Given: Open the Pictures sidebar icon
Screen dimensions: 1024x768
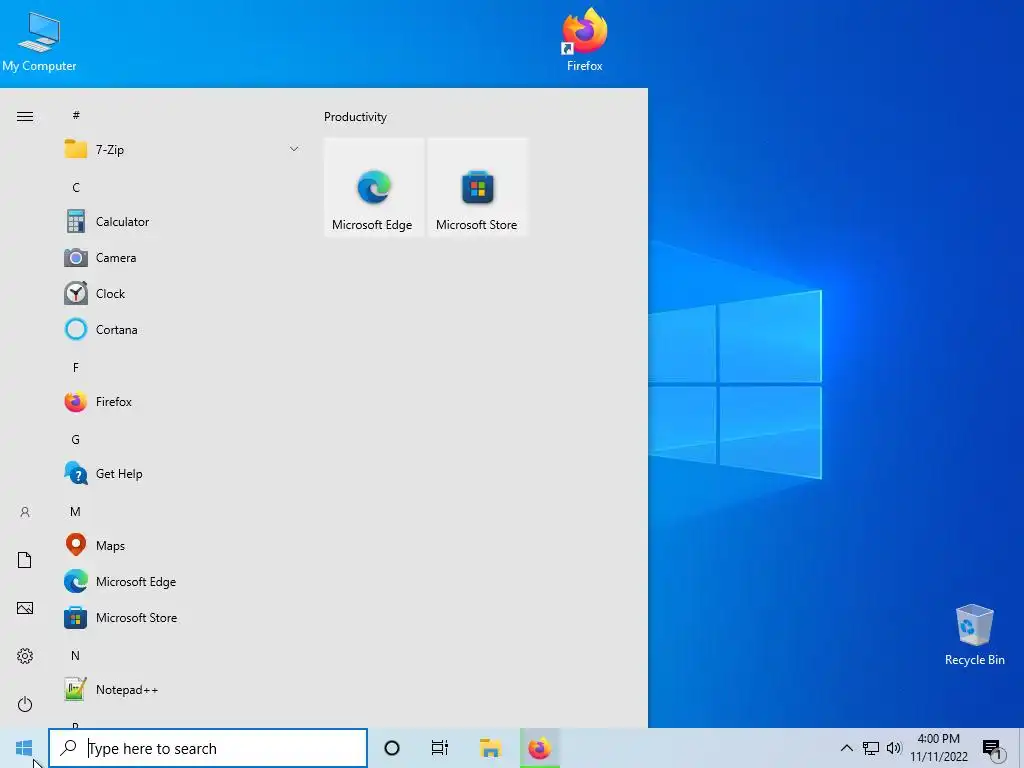Looking at the screenshot, I should pos(25,608).
